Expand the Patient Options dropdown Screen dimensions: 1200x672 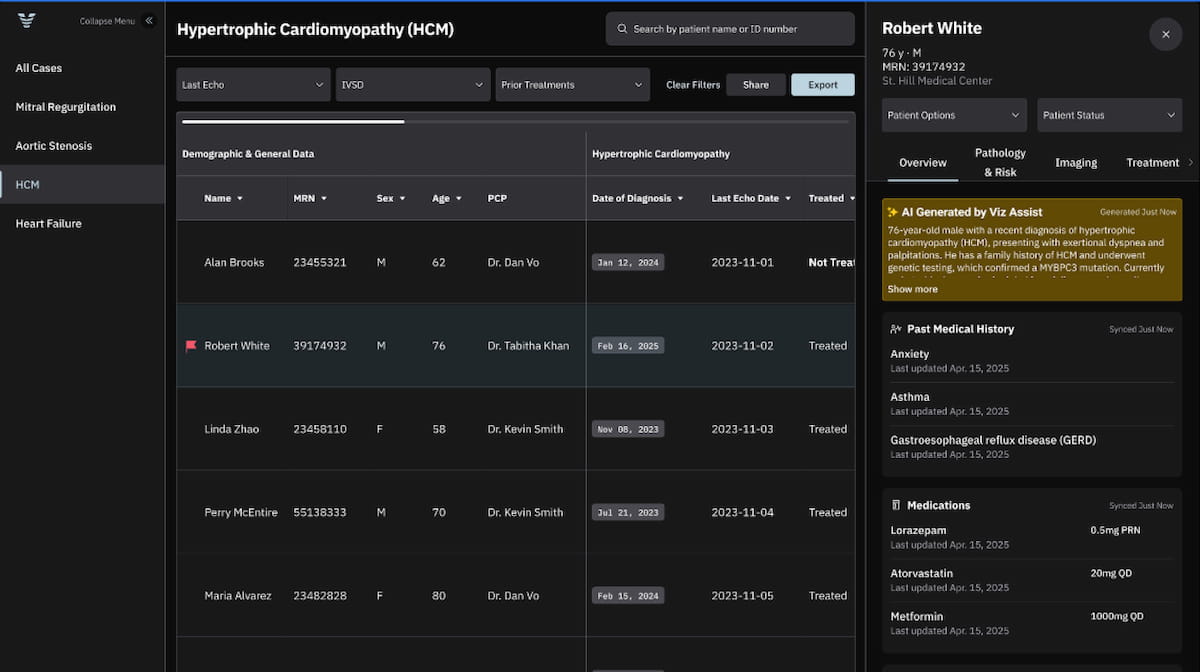click(x=954, y=115)
